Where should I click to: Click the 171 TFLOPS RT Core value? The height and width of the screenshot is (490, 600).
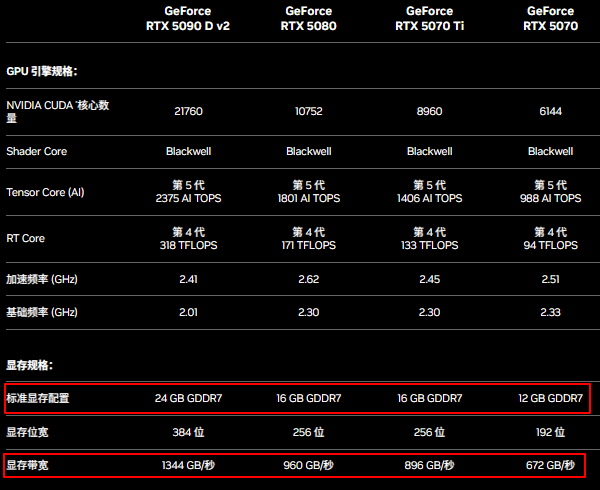pos(309,245)
